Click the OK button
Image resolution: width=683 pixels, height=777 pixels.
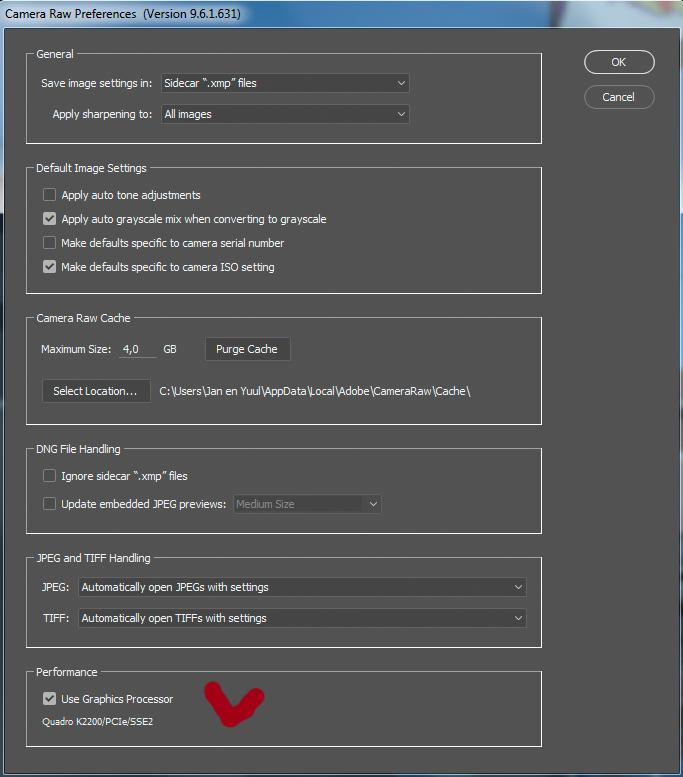point(619,62)
